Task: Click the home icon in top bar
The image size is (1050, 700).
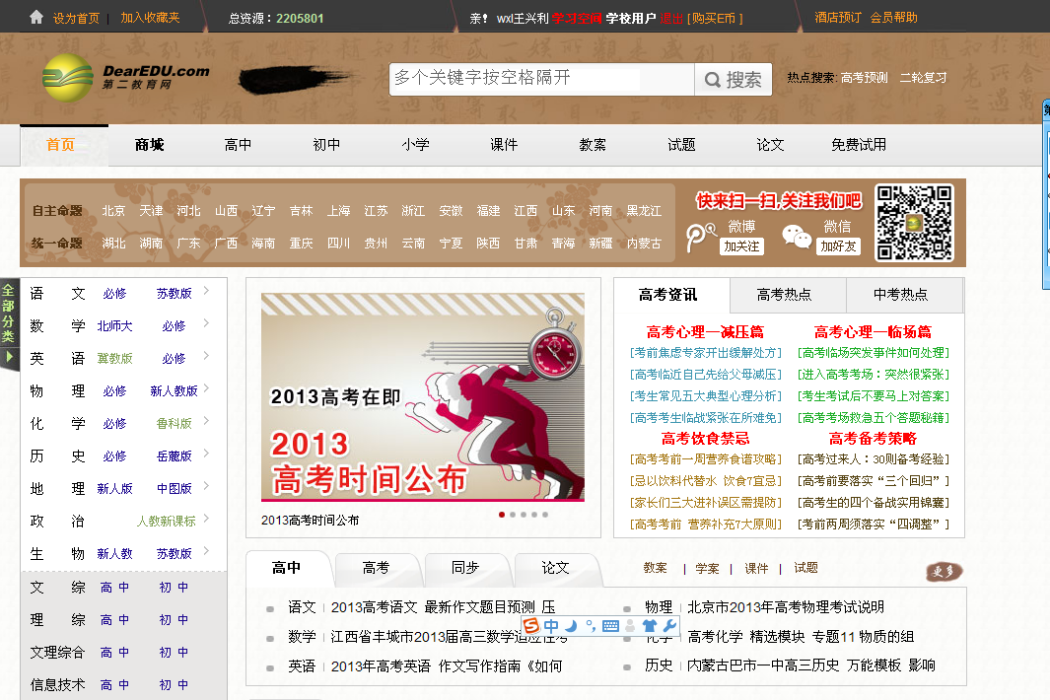Action: coord(37,17)
